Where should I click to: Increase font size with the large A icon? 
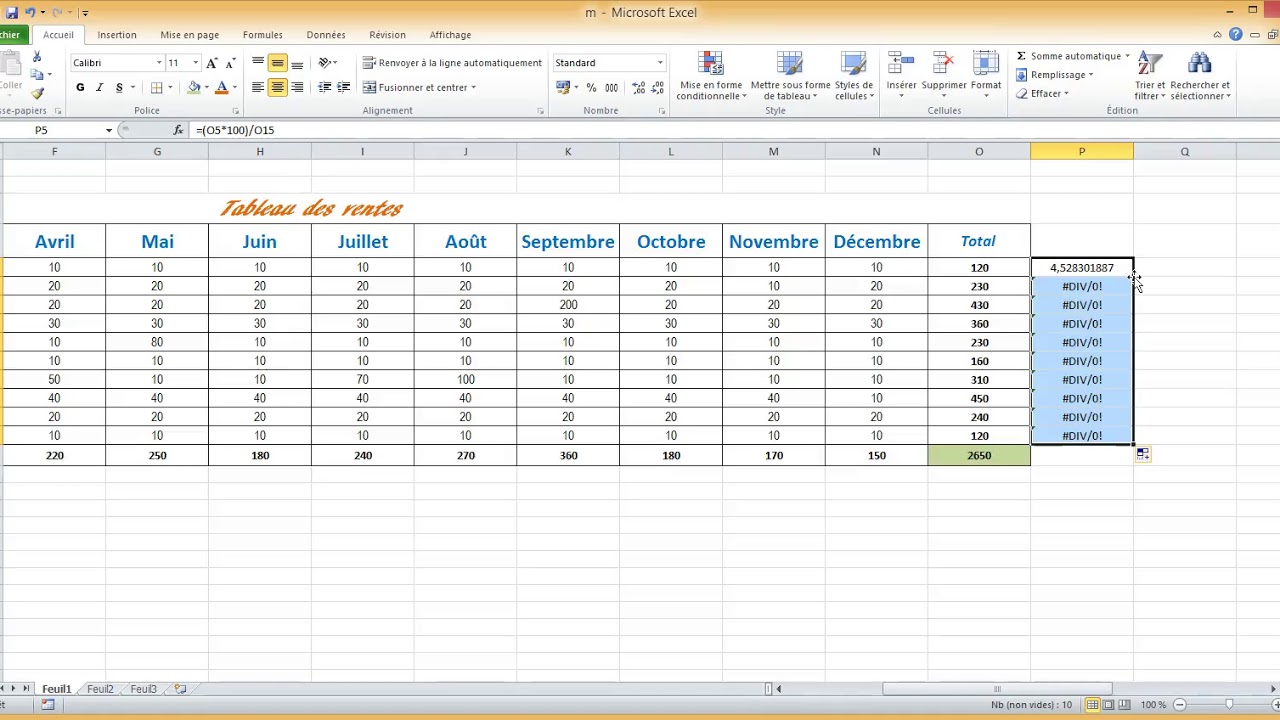tap(212, 63)
